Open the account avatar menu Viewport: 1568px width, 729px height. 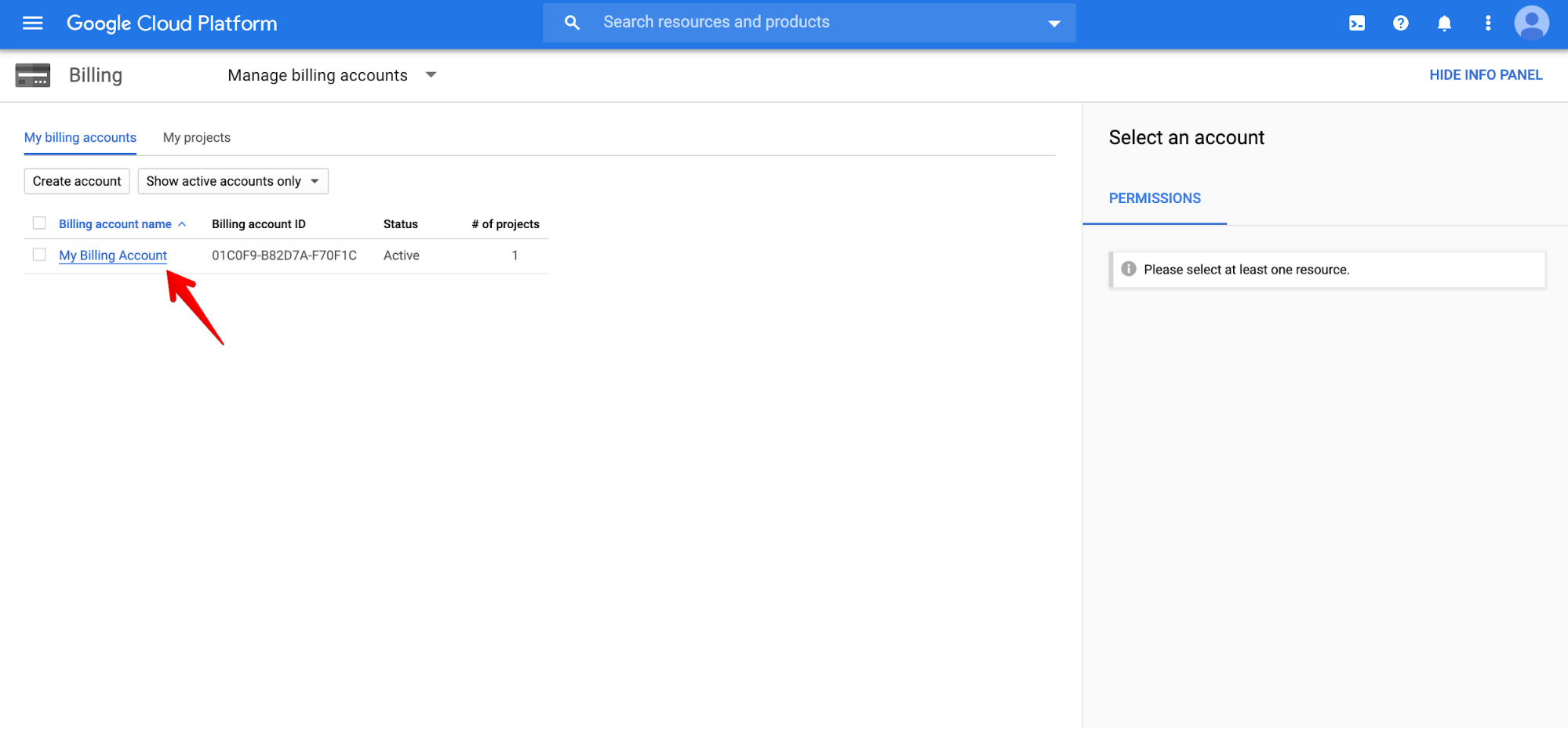[1530, 23]
